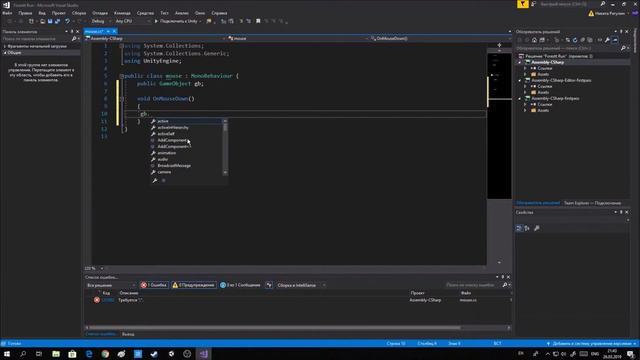
Task: Open File Explorer from the taskbar
Action: tap(56, 354)
